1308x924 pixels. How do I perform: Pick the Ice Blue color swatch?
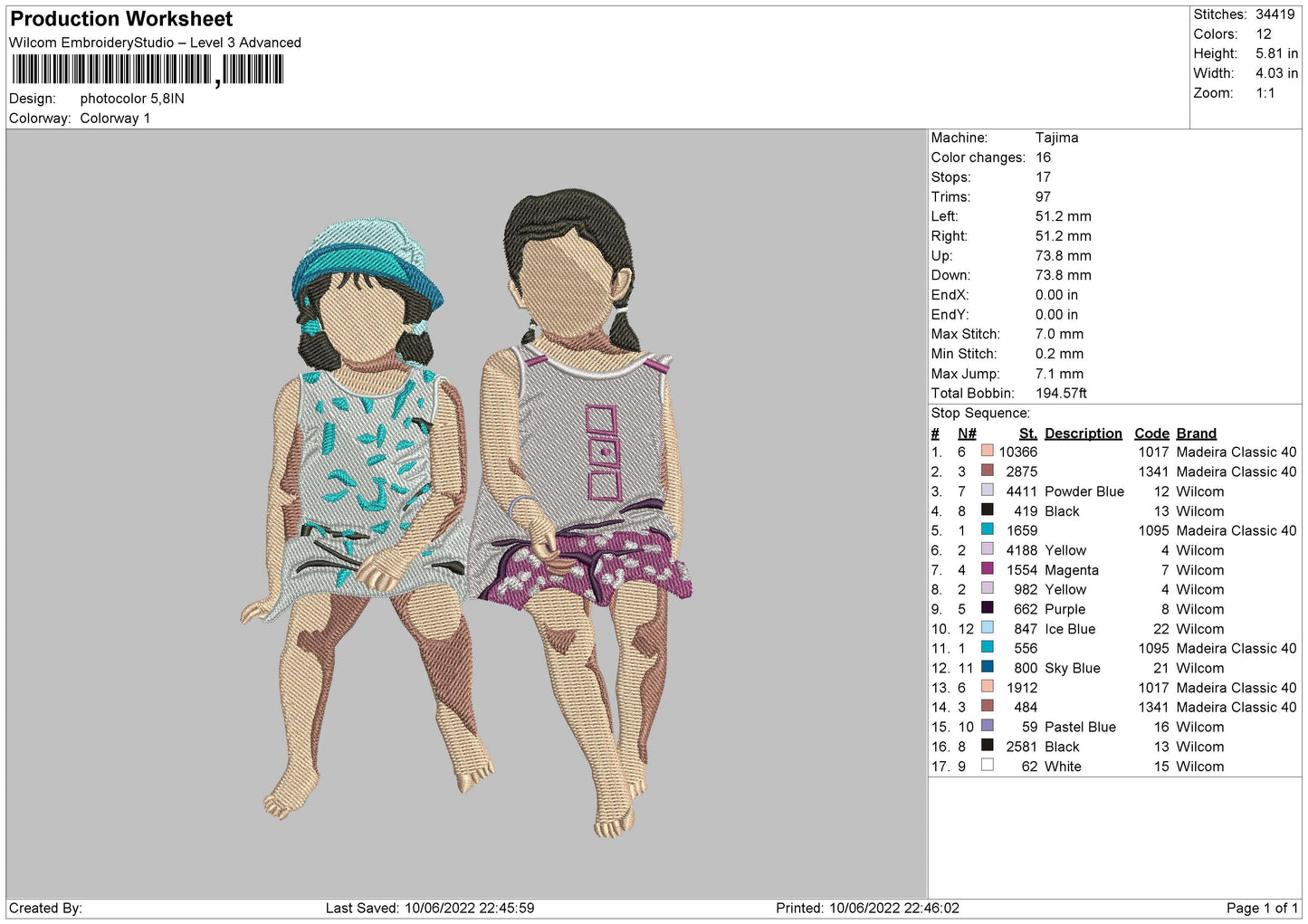tap(988, 628)
